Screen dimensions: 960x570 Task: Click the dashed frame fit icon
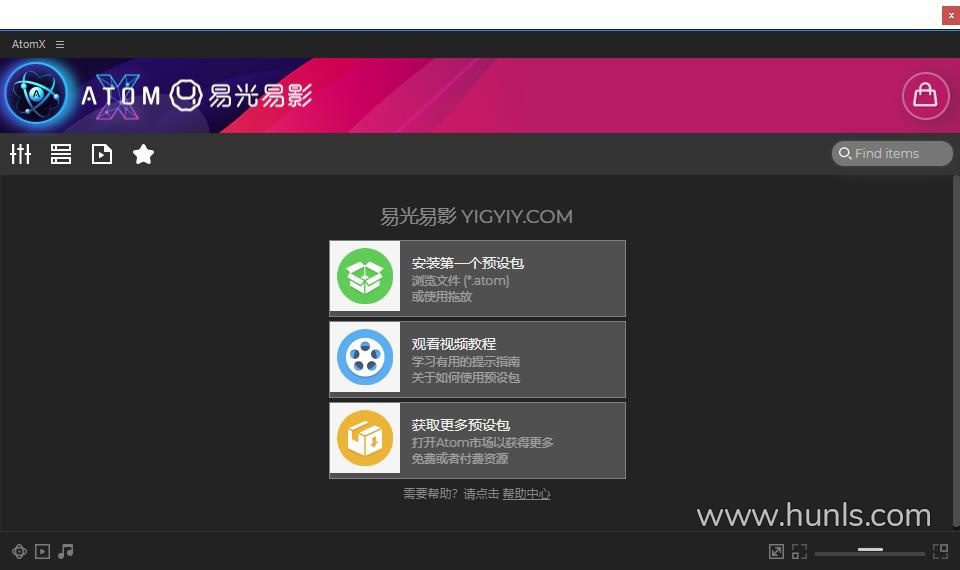(x=799, y=552)
